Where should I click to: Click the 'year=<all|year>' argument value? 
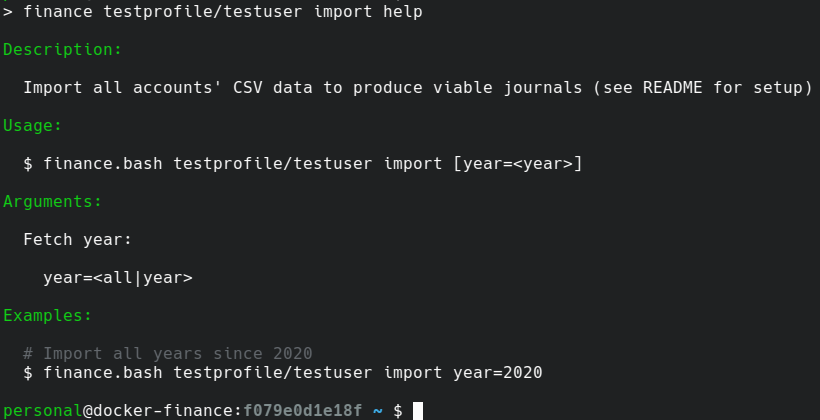(118, 277)
